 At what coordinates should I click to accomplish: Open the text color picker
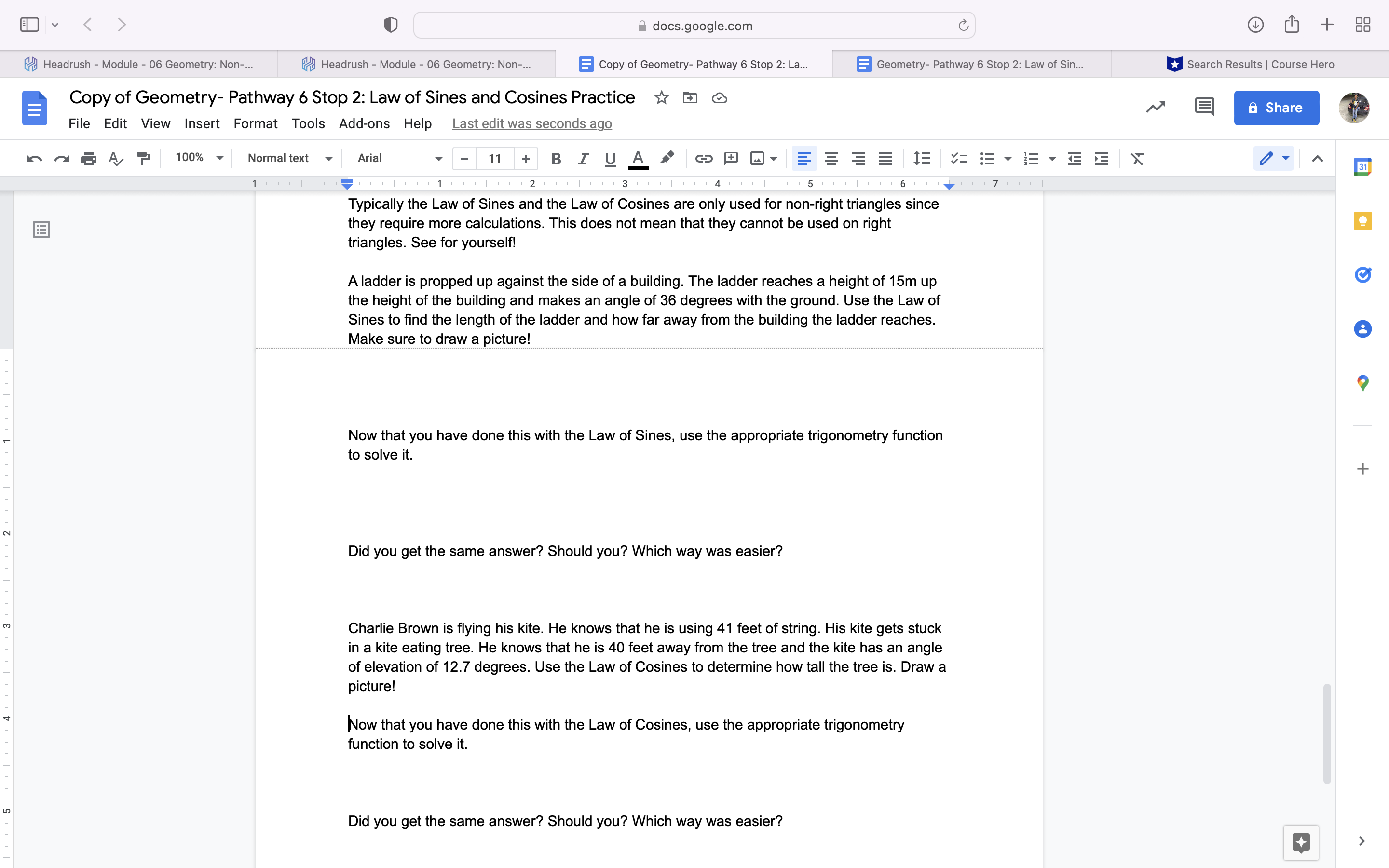coord(638,159)
